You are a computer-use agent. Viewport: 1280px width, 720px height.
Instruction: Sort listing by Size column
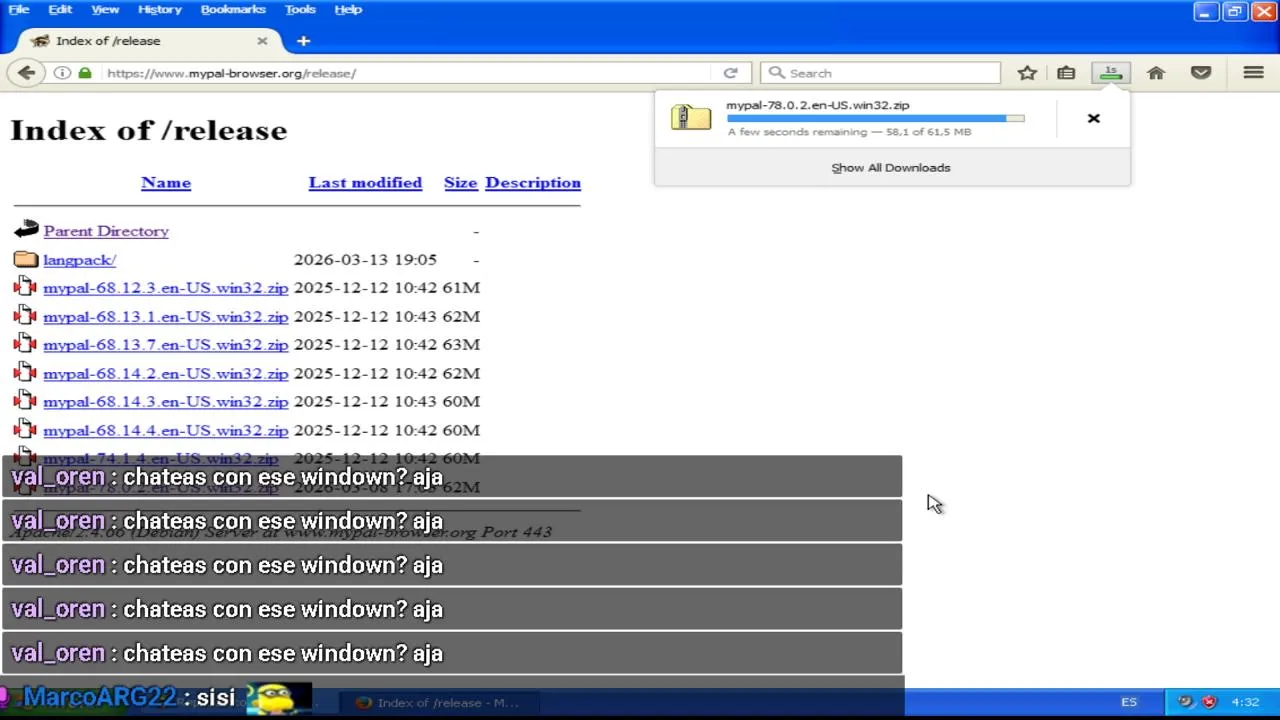460,182
